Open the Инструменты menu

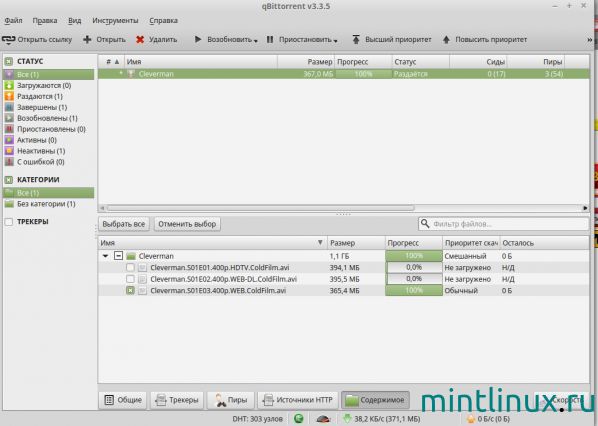[115, 21]
